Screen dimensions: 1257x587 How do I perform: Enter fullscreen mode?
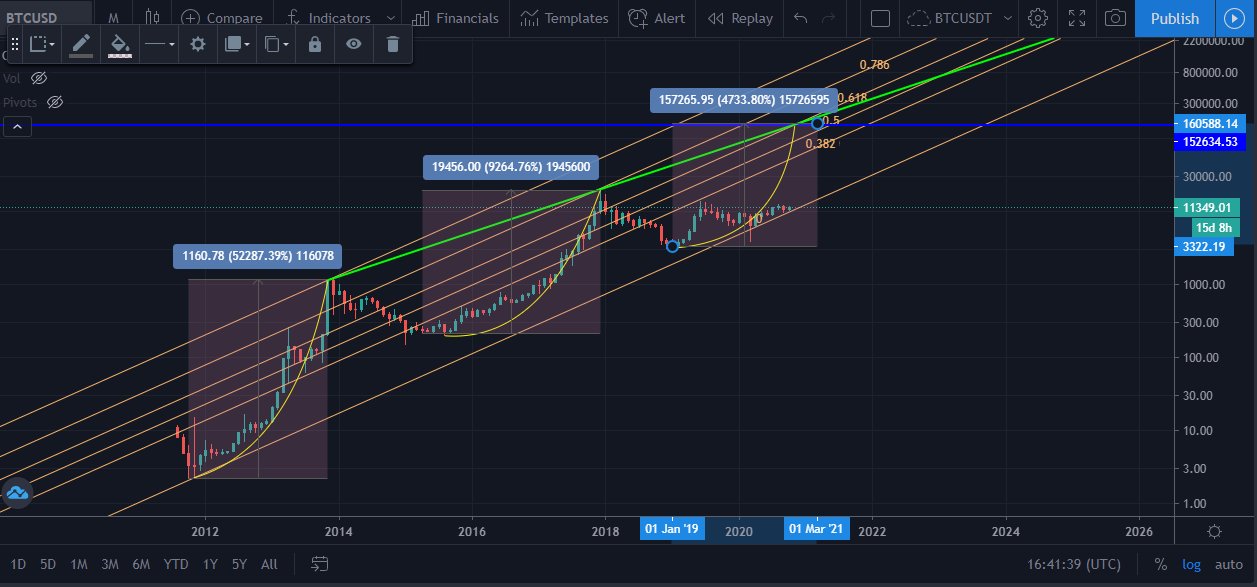(1077, 18)
